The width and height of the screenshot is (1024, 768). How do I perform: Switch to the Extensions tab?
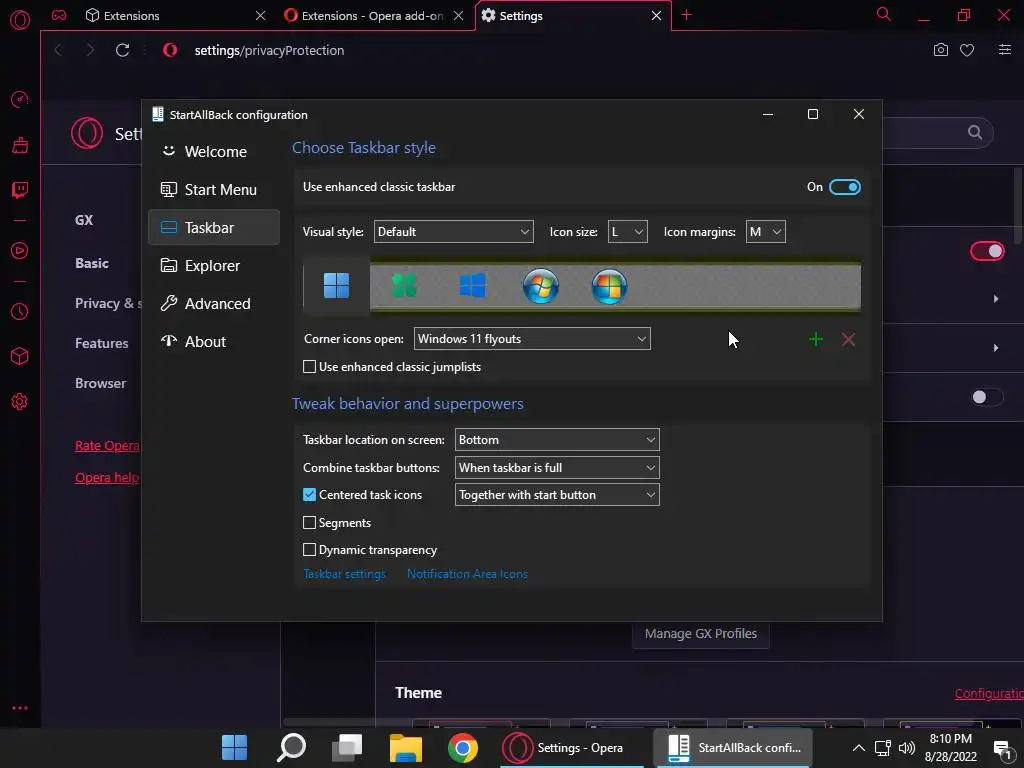167,16
